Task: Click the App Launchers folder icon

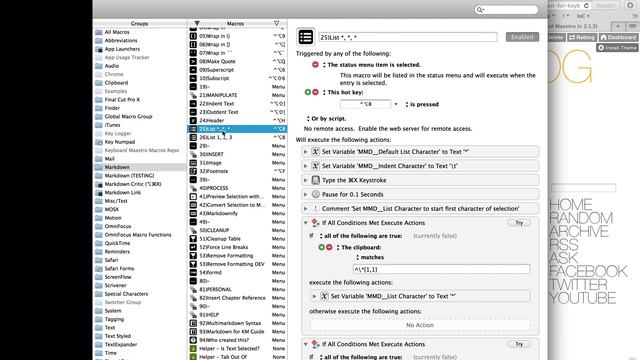Action: coord(99,49)
